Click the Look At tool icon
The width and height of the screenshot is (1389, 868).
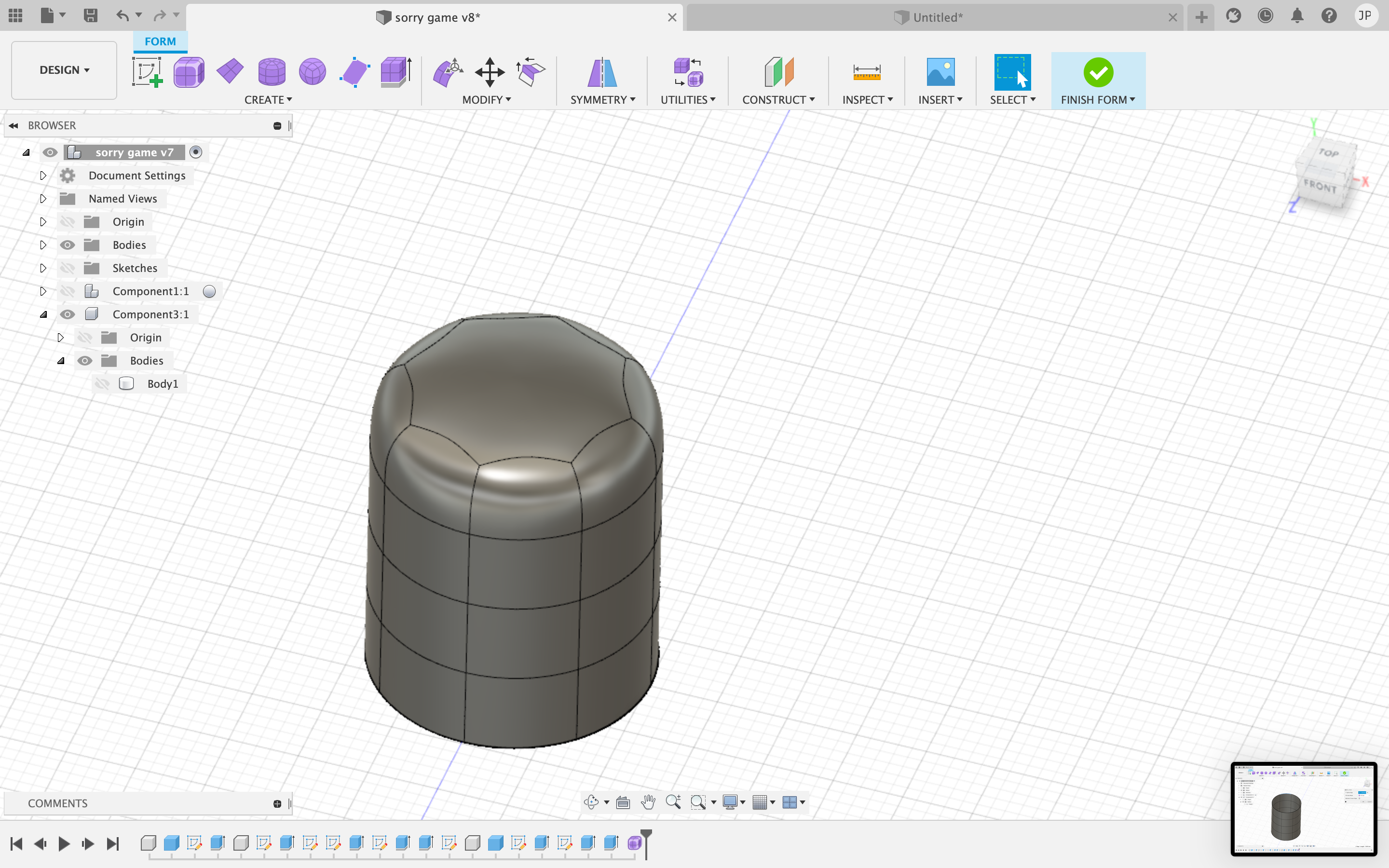click(x=623, y=802)
